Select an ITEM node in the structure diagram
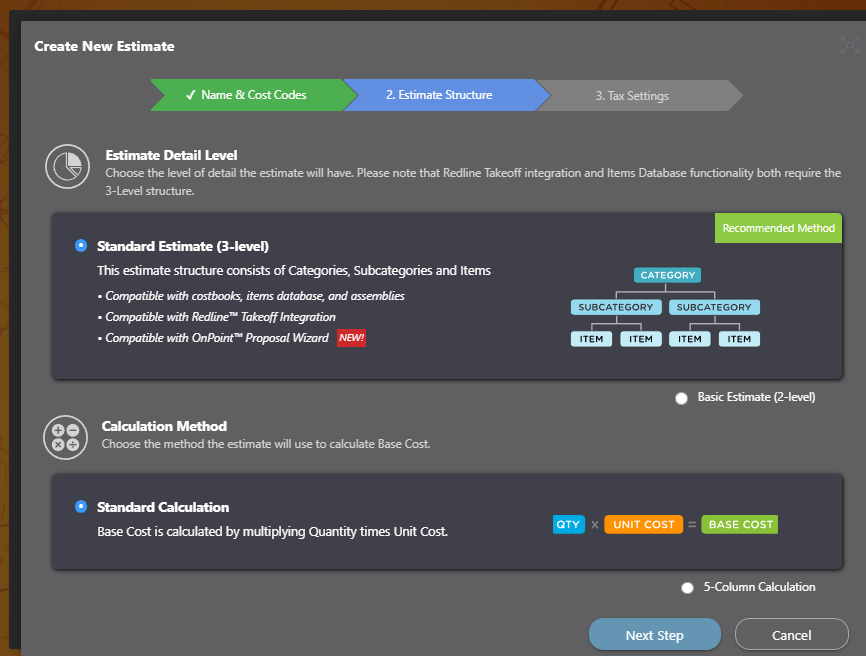The height and width of the screenshot is (656, 866). click(x=591, y=338)
